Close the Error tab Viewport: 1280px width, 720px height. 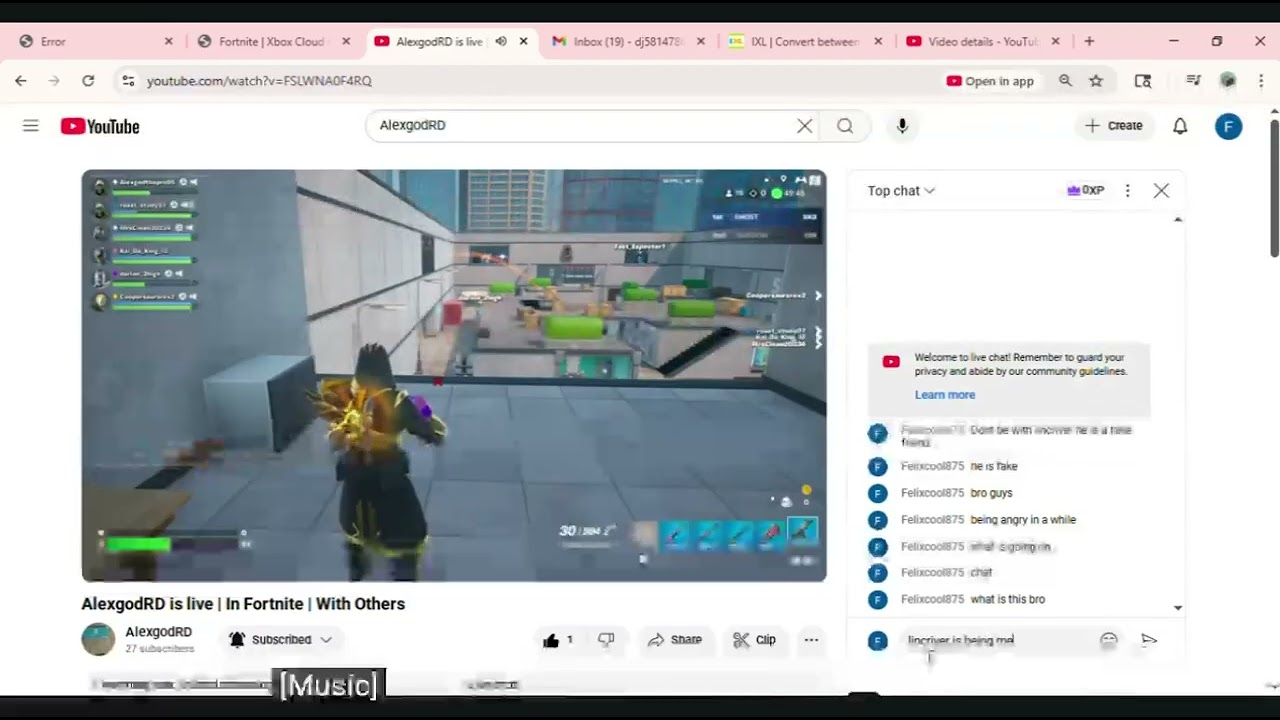click(x=168, y=42)
